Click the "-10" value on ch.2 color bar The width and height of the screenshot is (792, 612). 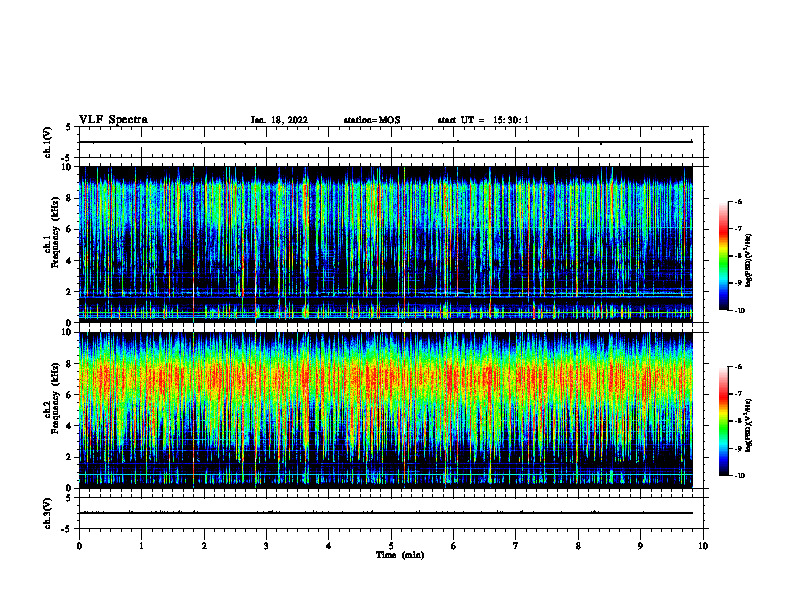click(739, 476)
